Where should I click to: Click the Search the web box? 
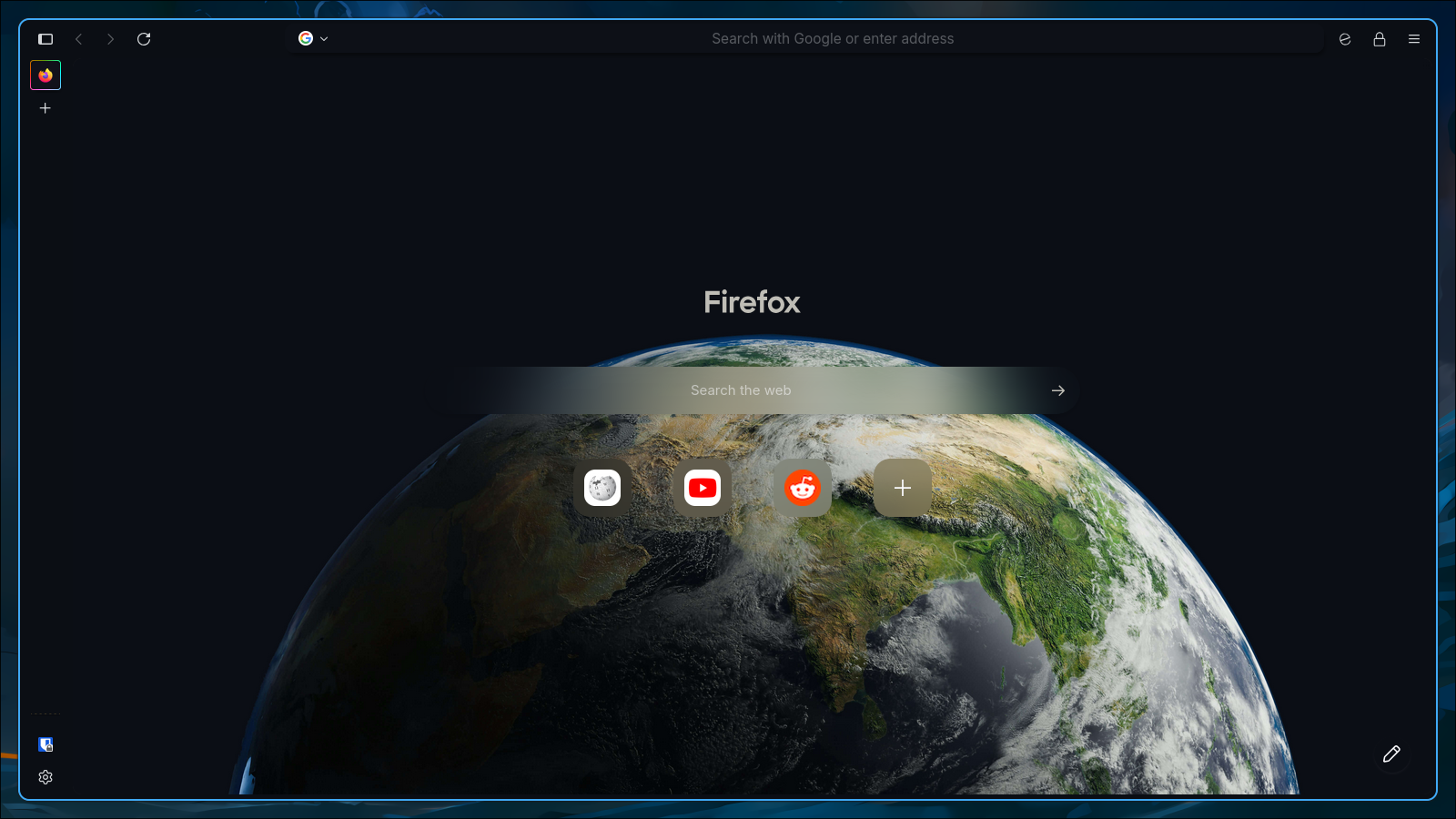point(741,390)
